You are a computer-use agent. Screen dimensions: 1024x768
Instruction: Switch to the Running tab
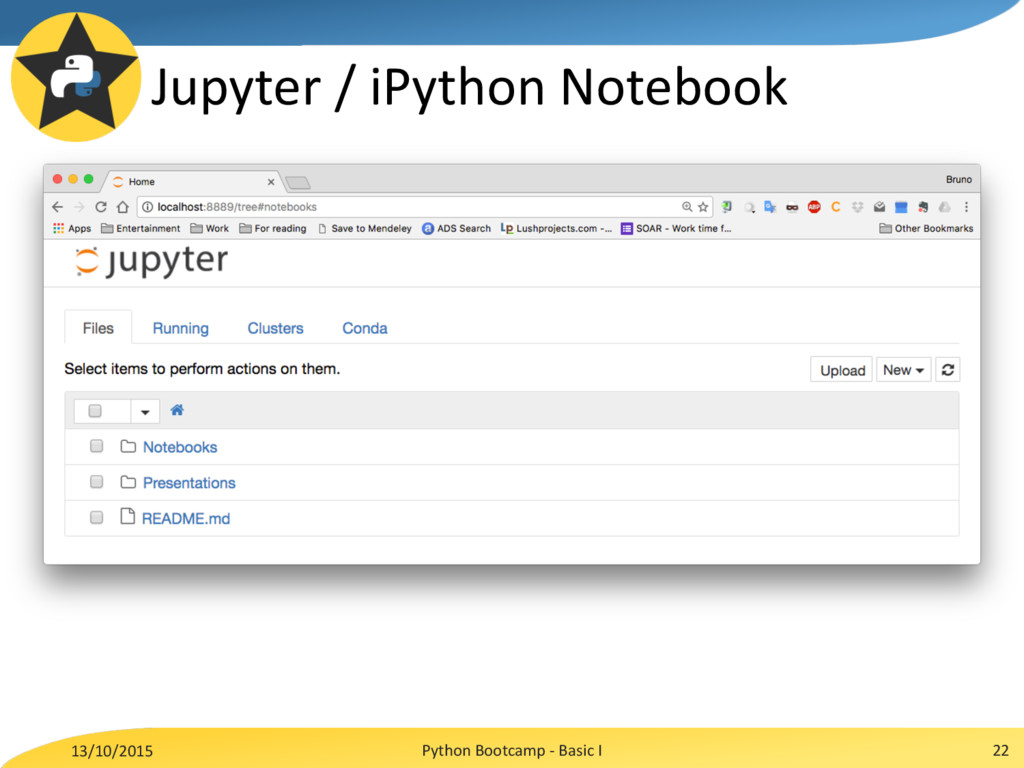pos(181,328)
